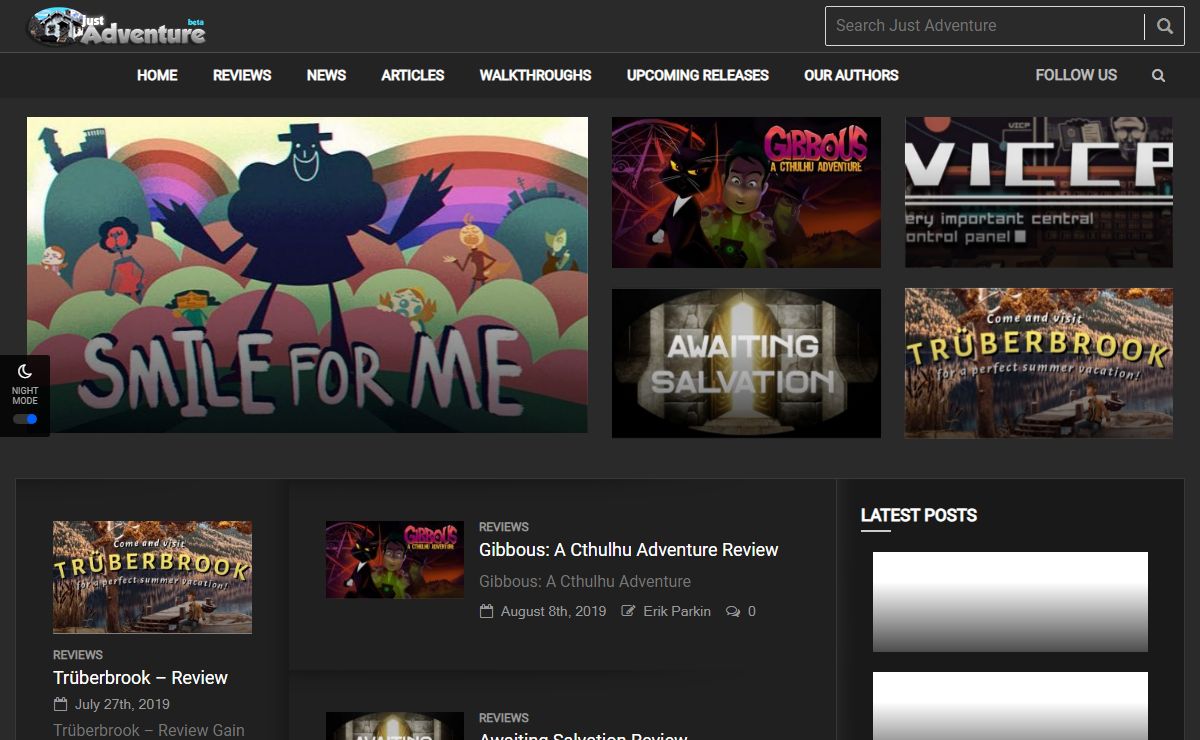1200x740 pixels.
Task: Focus the Search Just Adventure field
Action: coord(985,26)
